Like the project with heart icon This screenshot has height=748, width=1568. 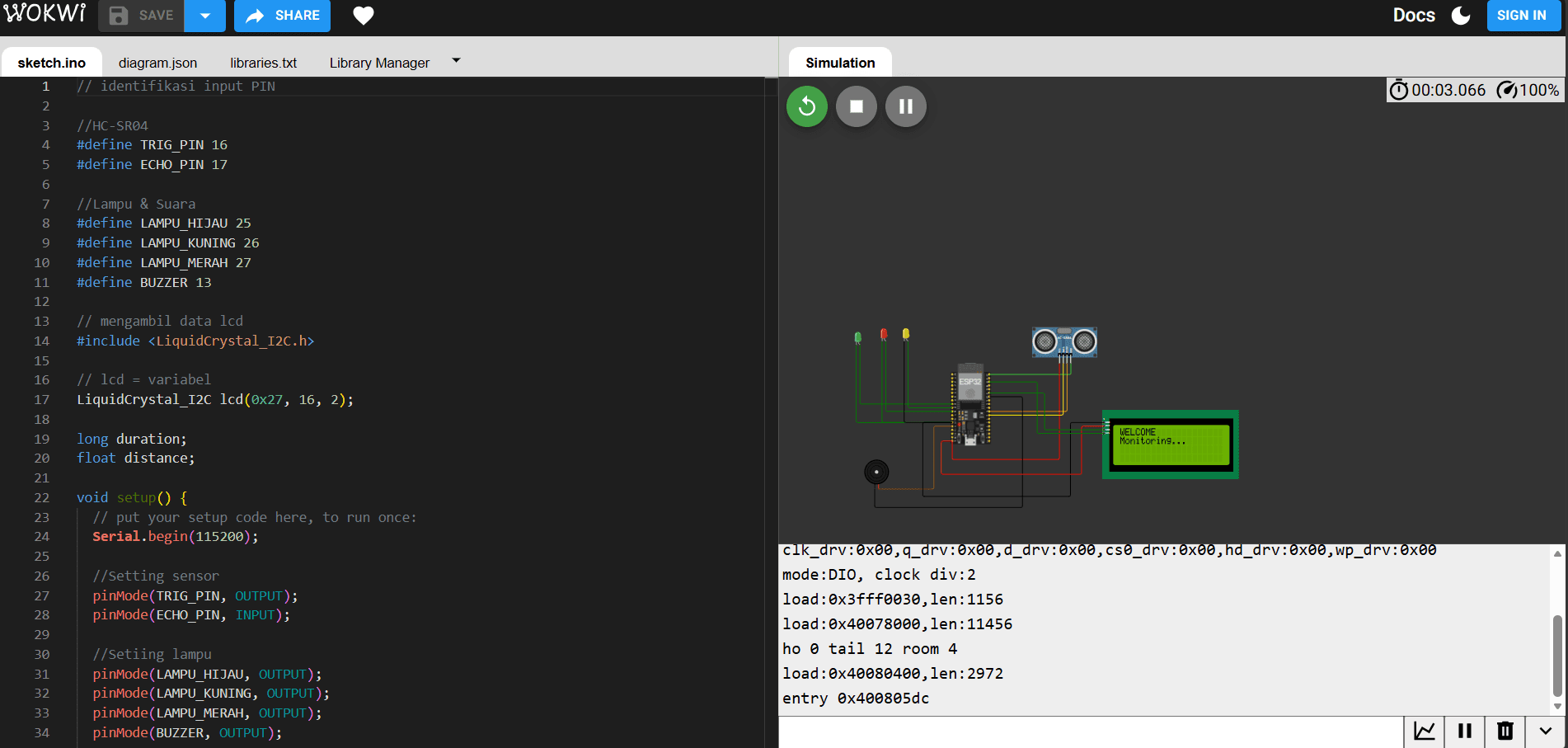364,16
